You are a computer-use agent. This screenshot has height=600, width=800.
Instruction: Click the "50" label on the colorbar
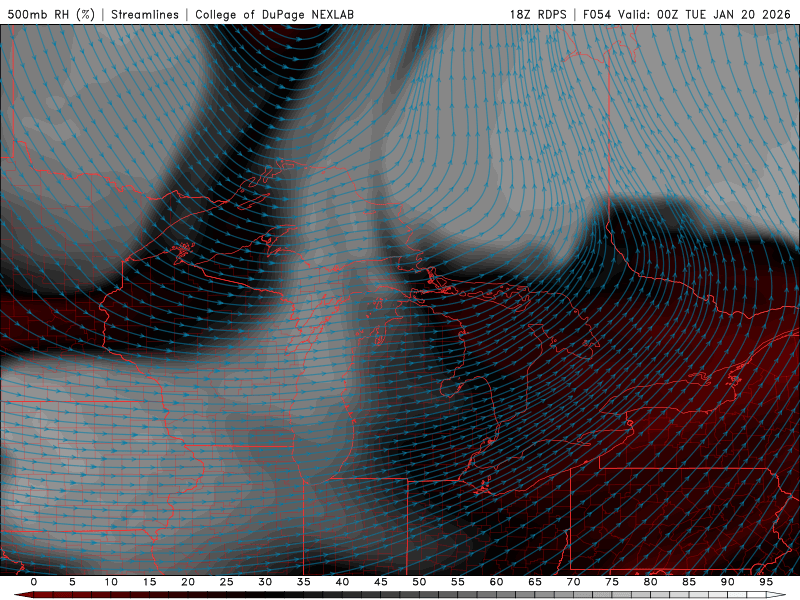pyautogui.click(x=419, y=582)
